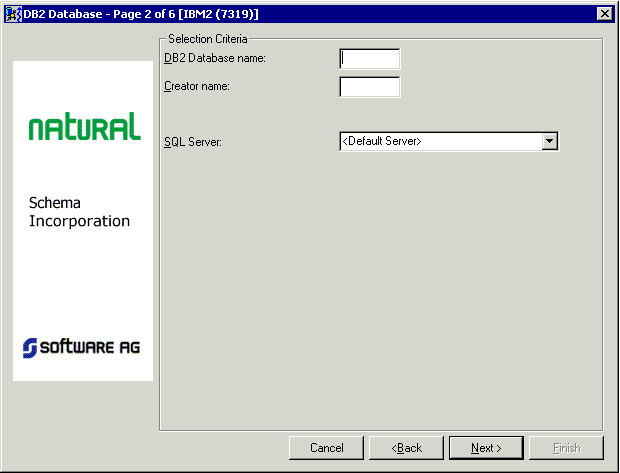Focus the Creator name input field
The width and height of the screenshot is (620, 473).
tap(370, 87)
